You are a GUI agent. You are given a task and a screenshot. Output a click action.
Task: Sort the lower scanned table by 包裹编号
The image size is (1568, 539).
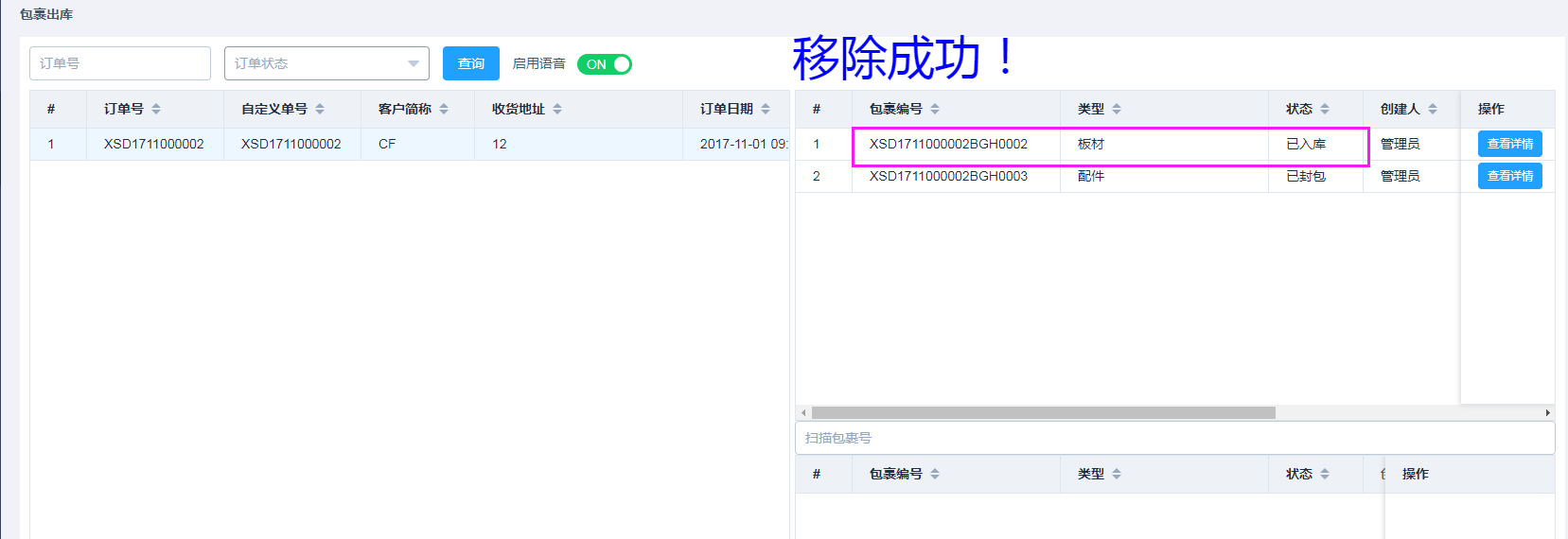(x=935, y=474)
